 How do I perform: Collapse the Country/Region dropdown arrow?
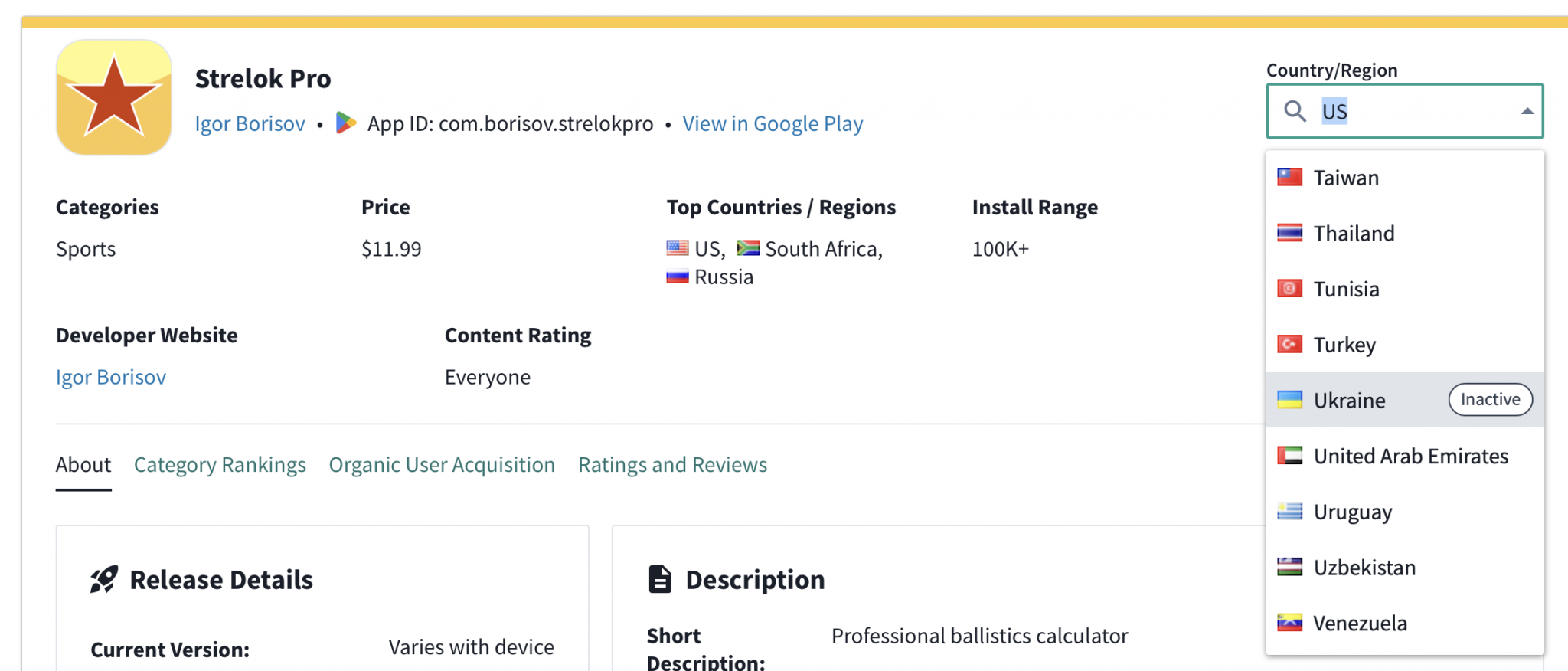tap(1527, 112)
